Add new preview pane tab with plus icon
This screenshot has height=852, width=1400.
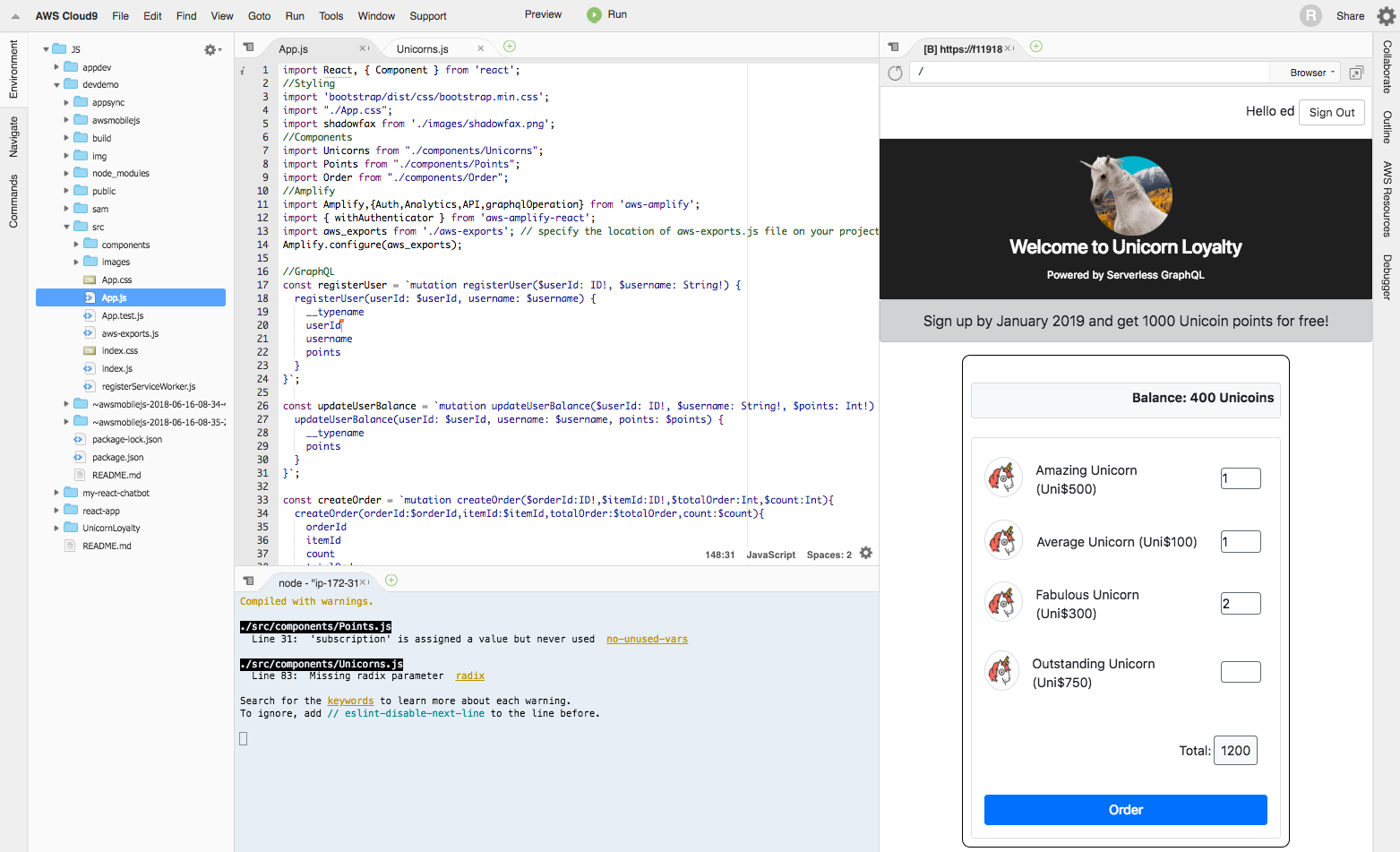[1036, 47]
